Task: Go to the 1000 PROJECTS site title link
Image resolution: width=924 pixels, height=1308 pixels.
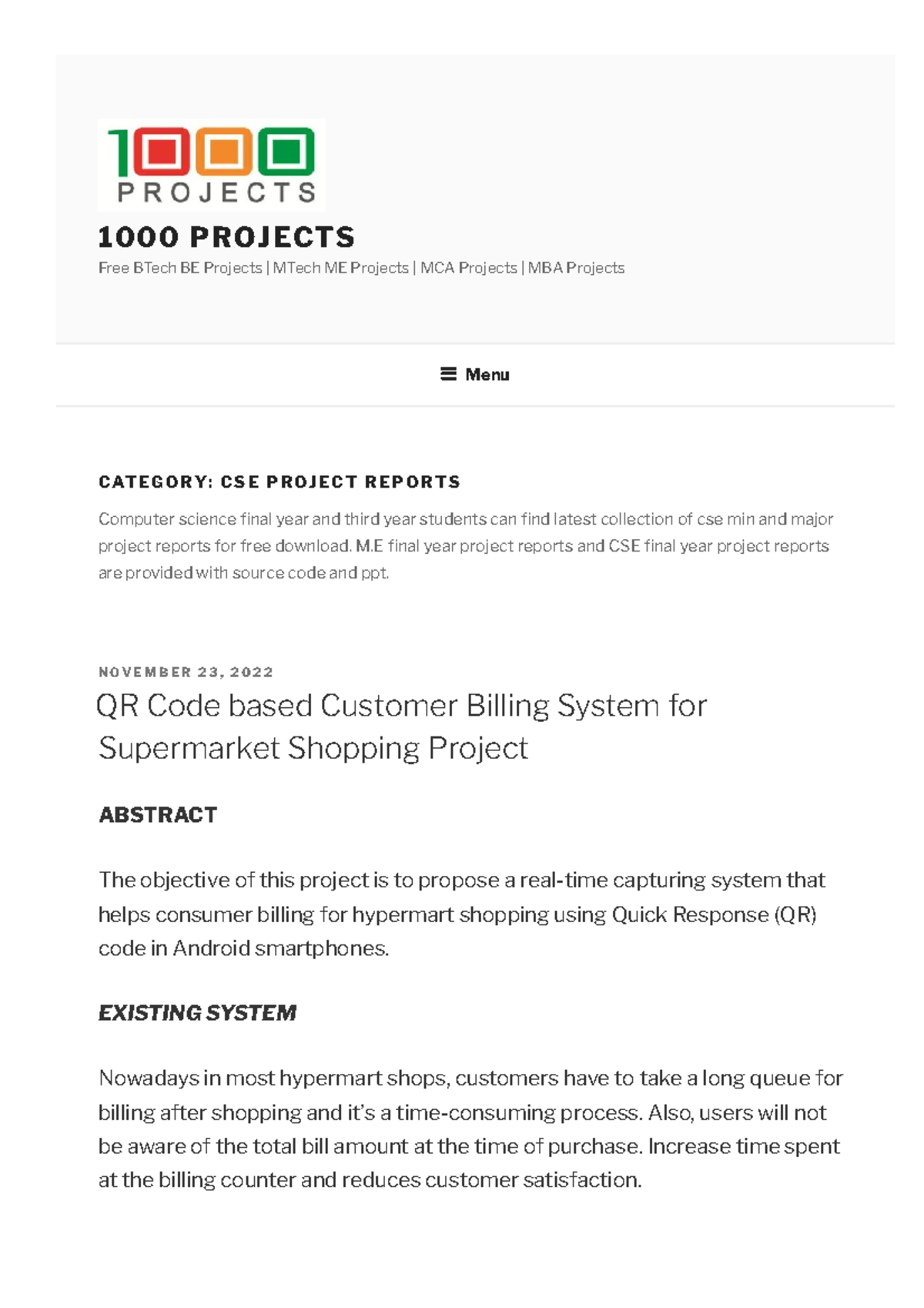Action: point(226,237)
